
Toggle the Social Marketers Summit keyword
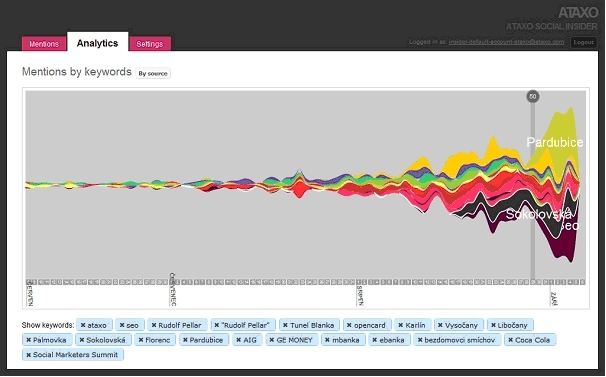[73, 355]
